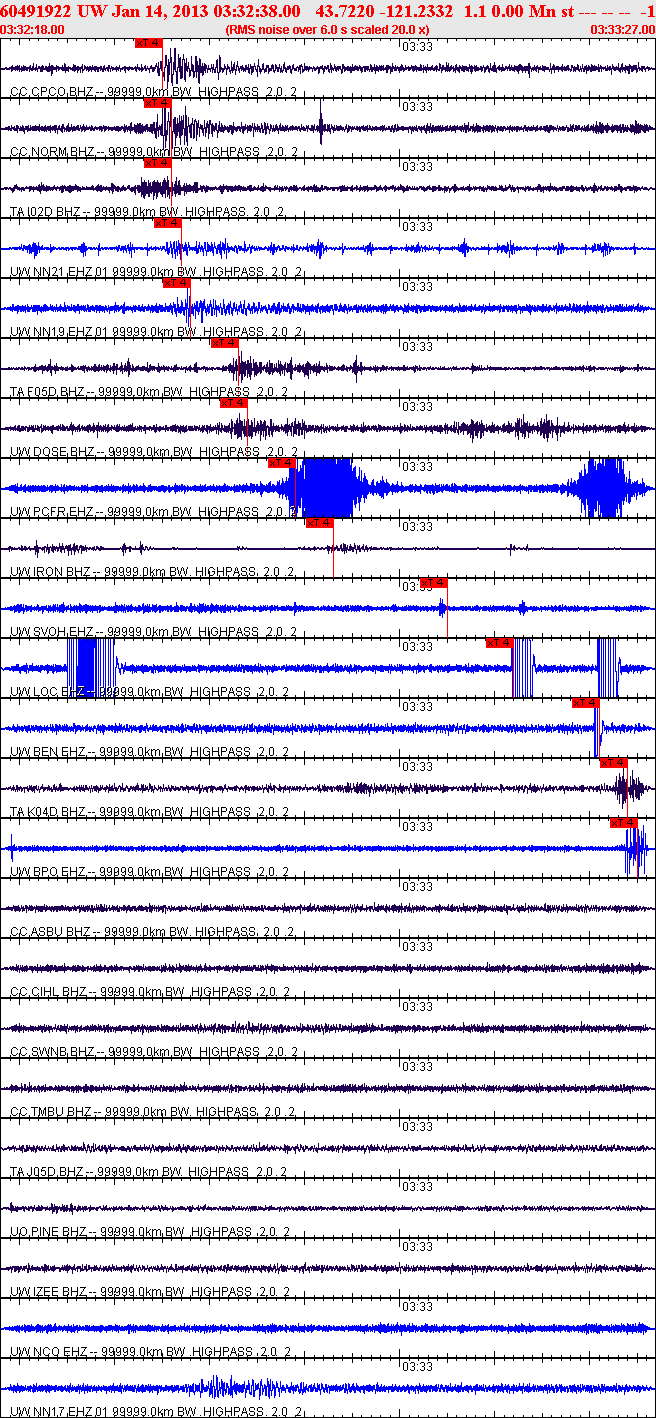
Task: Click the red pick flag on UW.IRON trace
Action: [x=320, y=523]
